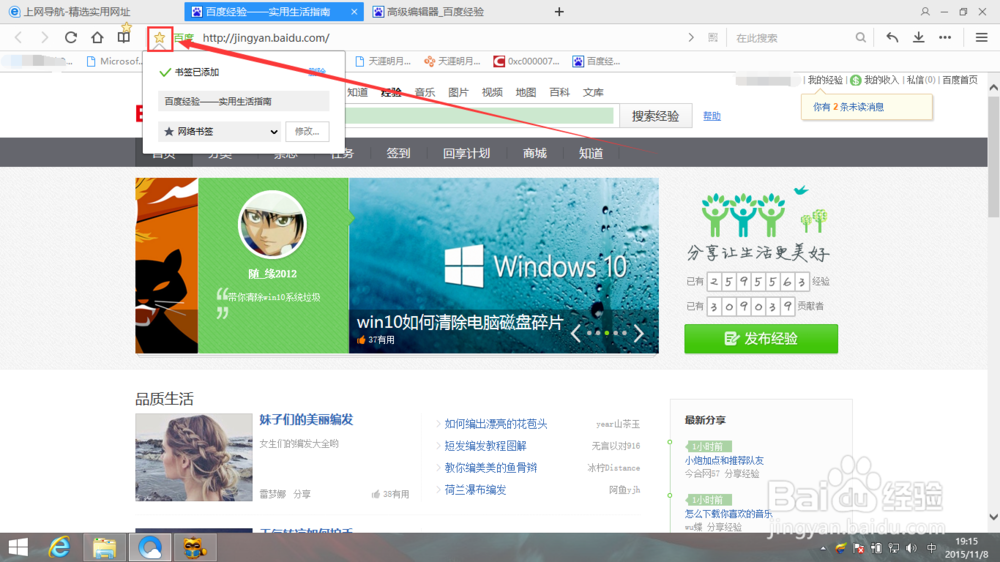Click the 随_缘2012 user avatar

point(272,225)
